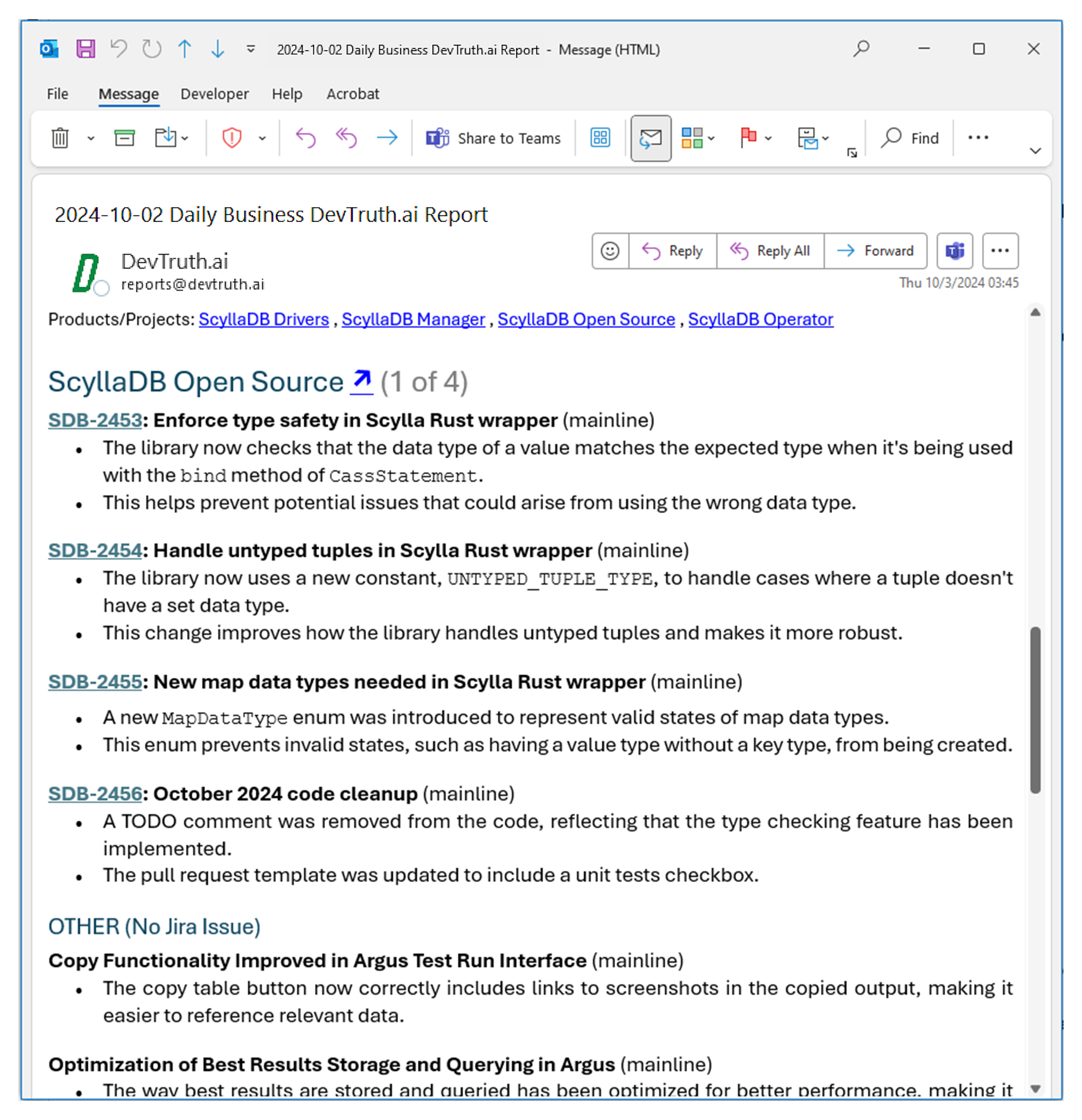Image resolution: width=1082 pixels, height=1120 pixels.
Task: Collapse the ribbon with chevron
Action: [1035, 151]
